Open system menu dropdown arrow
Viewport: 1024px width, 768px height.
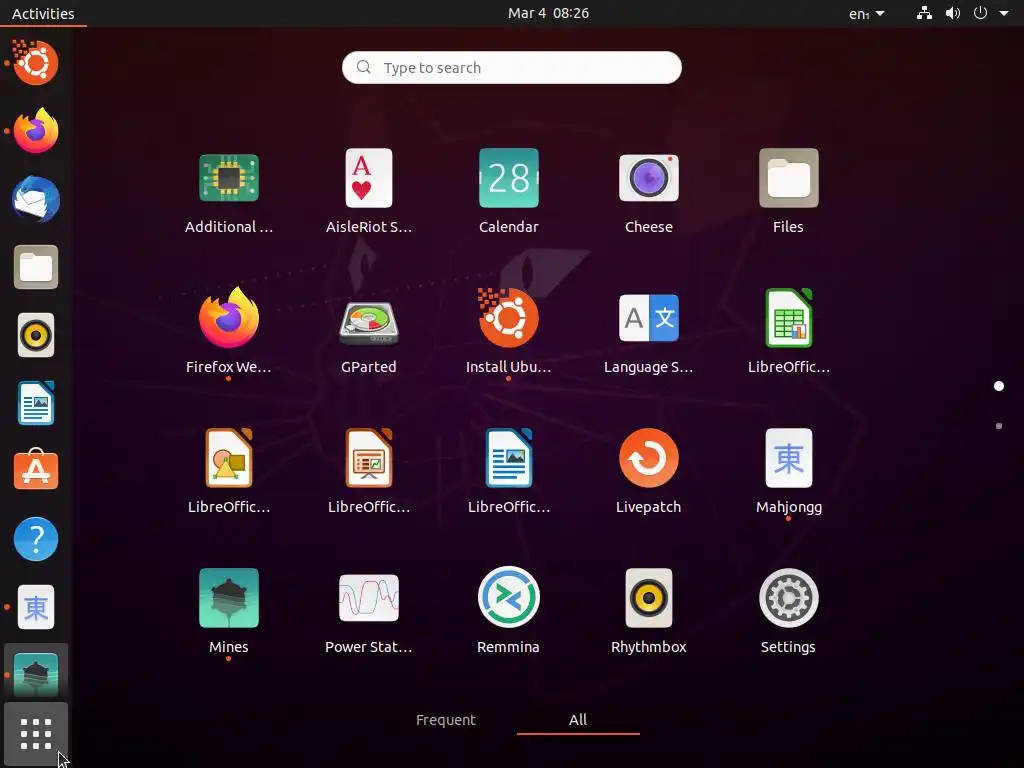pos(1004,13)
